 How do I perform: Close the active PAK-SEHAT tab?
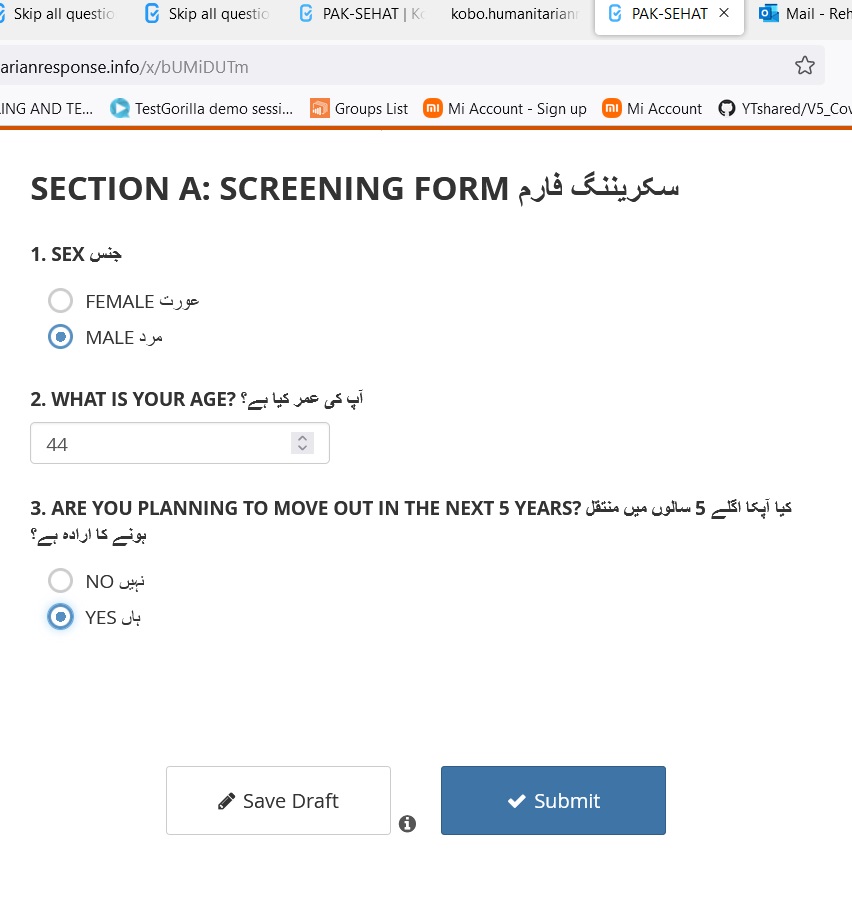[x=724, y=14]
